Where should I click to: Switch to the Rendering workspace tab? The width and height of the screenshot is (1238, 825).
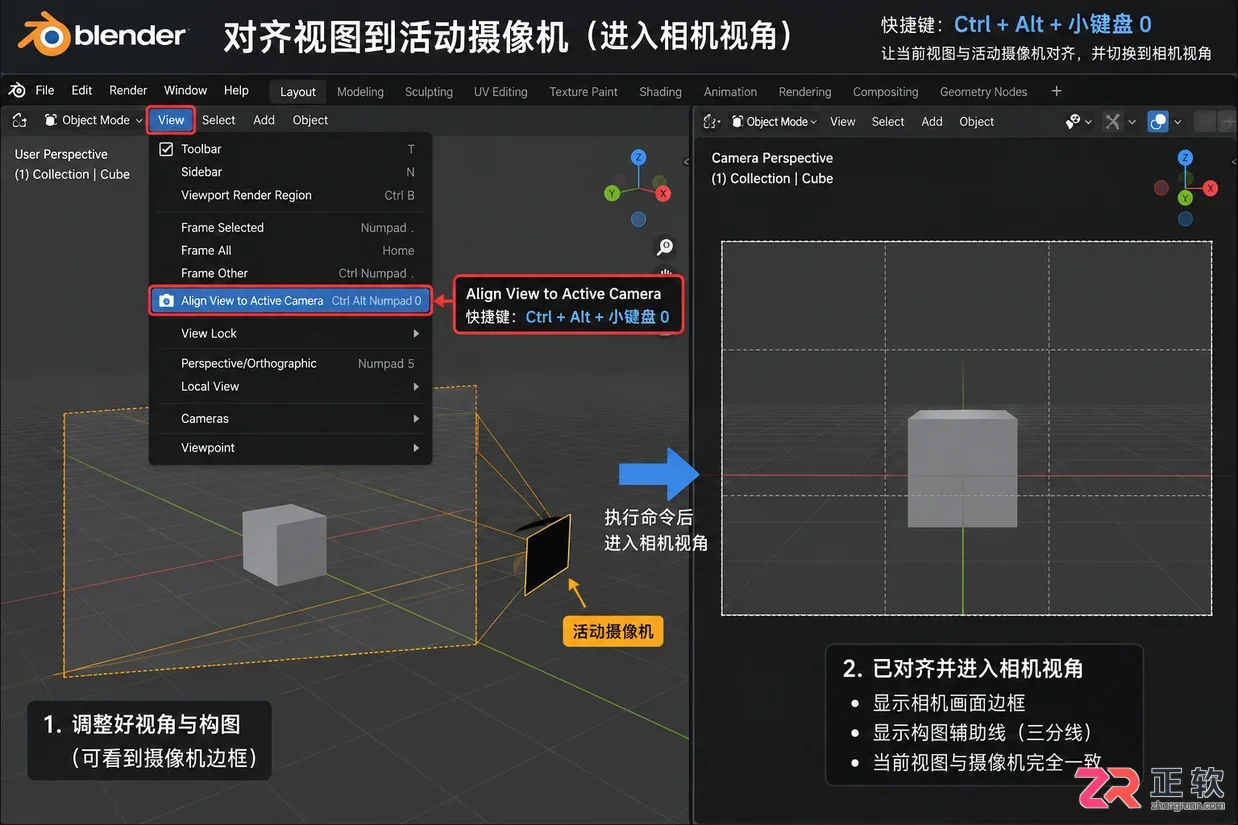click(x=805, y=92)
